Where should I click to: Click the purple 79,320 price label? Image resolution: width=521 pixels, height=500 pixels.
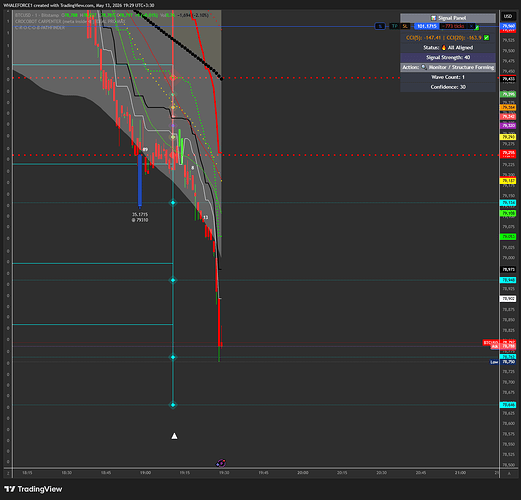pos(508,126)
